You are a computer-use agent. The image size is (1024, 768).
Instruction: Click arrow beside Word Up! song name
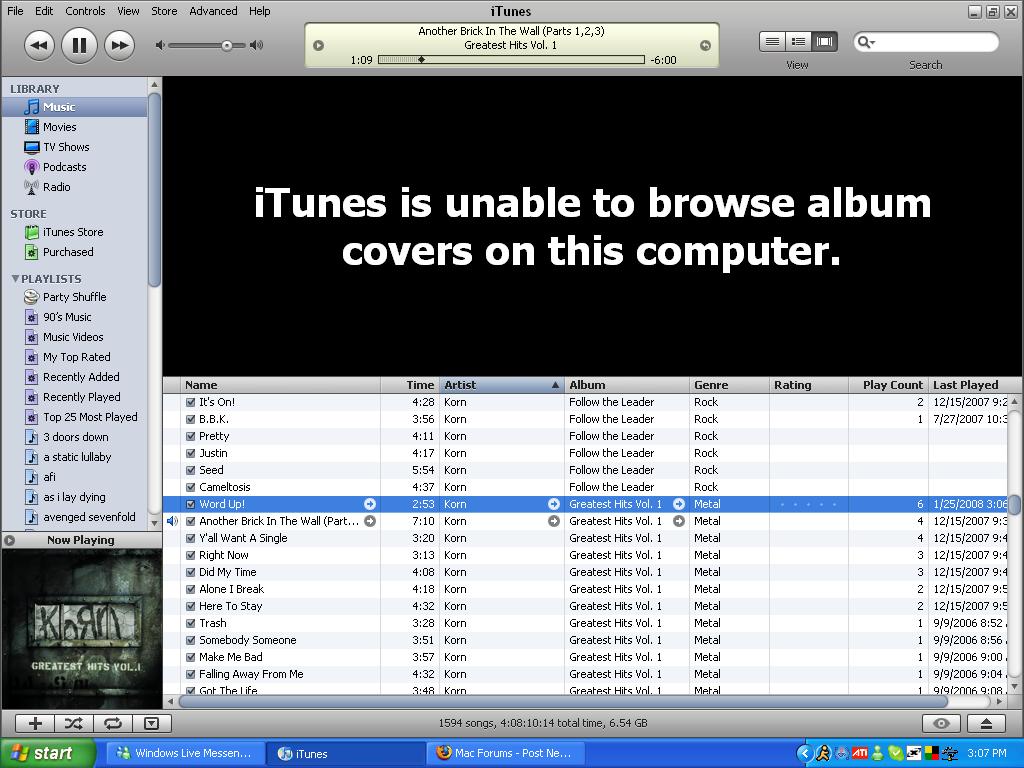(x=370, y=504)
